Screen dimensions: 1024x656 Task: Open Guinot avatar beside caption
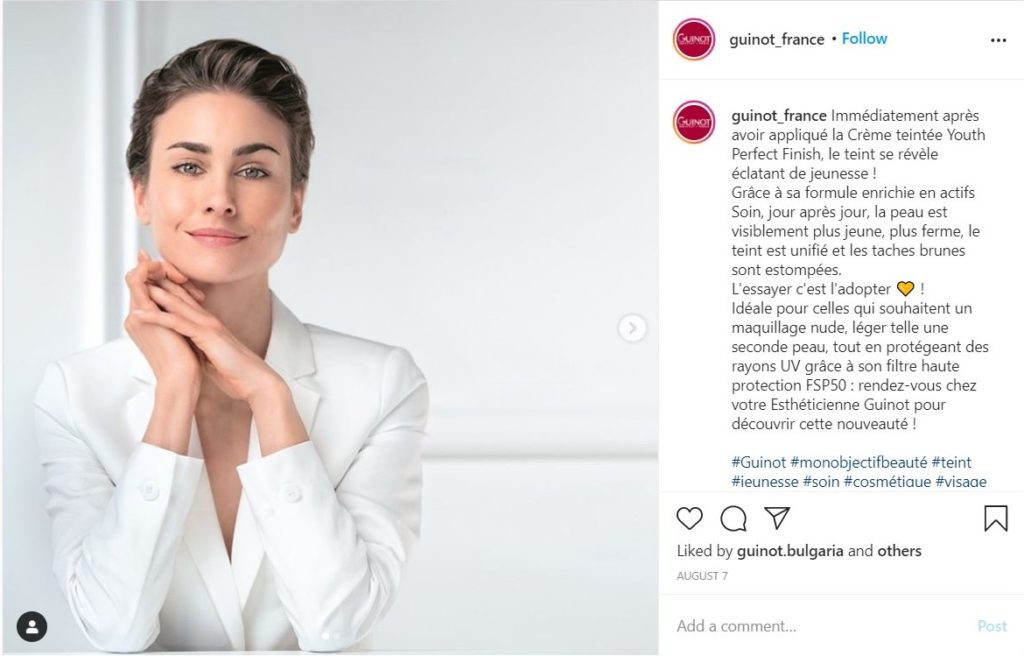(694, 122)
